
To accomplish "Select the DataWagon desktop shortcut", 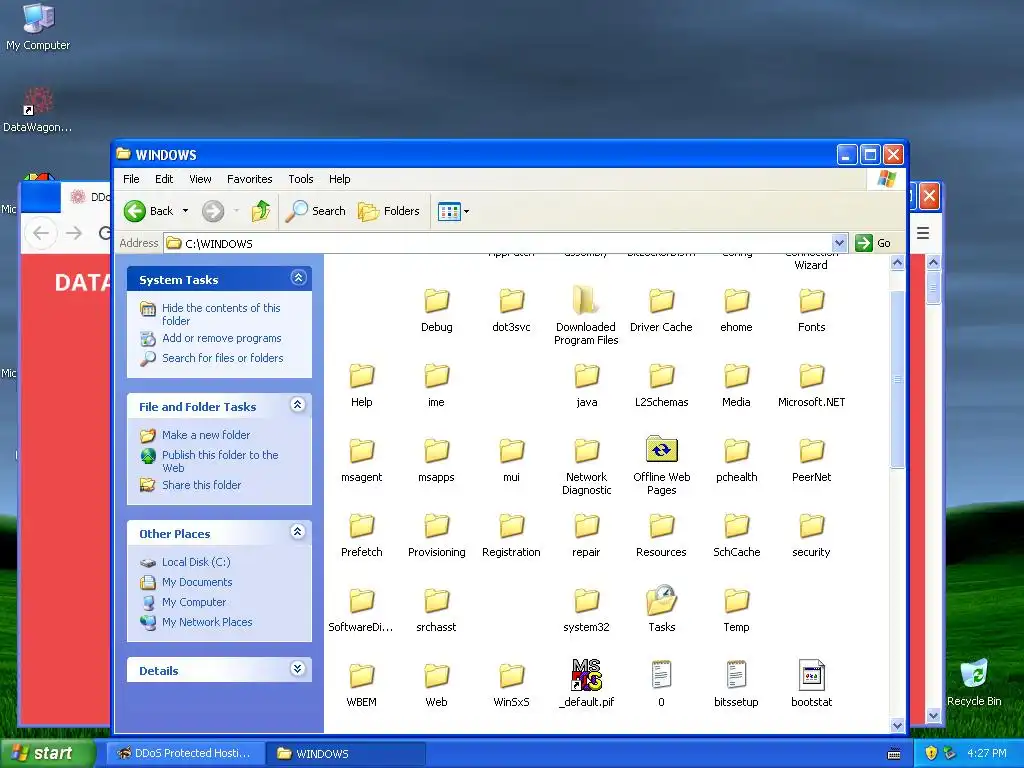I will tap(38, 109).
